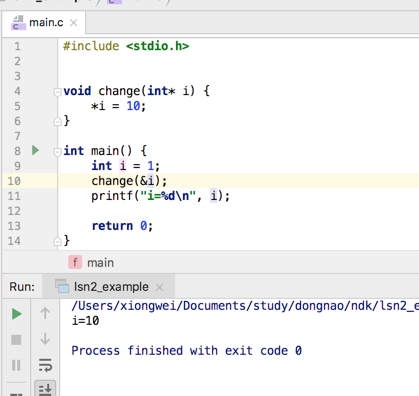Click the pause output button
Viewport: 419px width, 396px height.
point(16,365)
